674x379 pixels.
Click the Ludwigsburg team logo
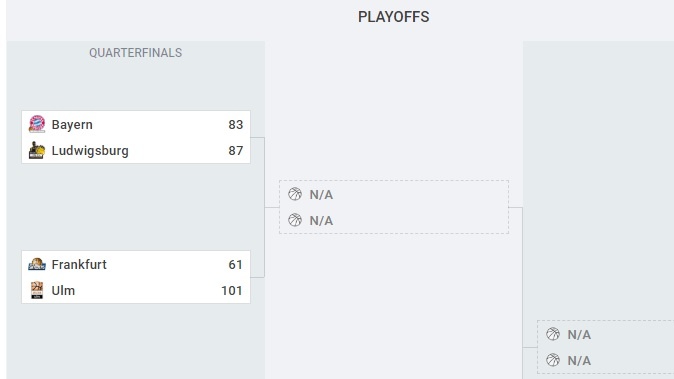click(x=37, y=150)
